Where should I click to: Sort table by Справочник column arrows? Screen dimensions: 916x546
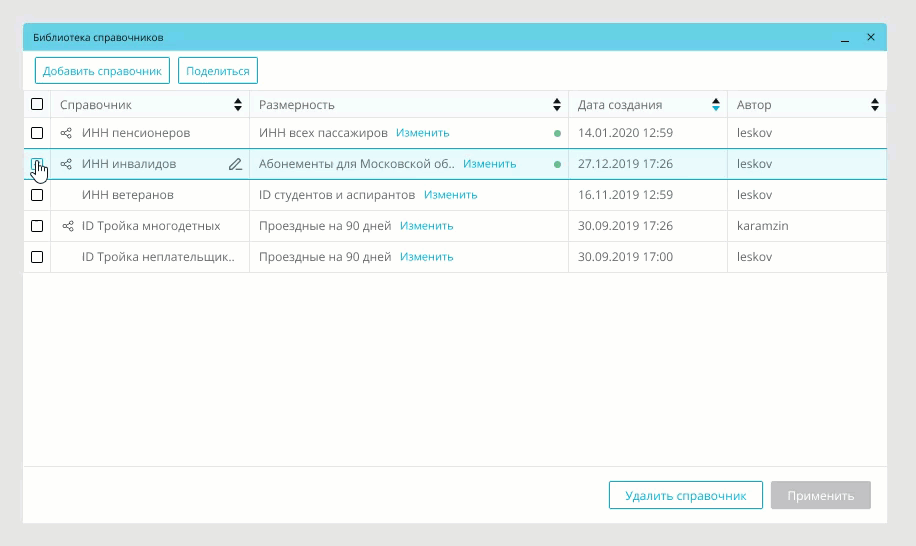(238, 105)
